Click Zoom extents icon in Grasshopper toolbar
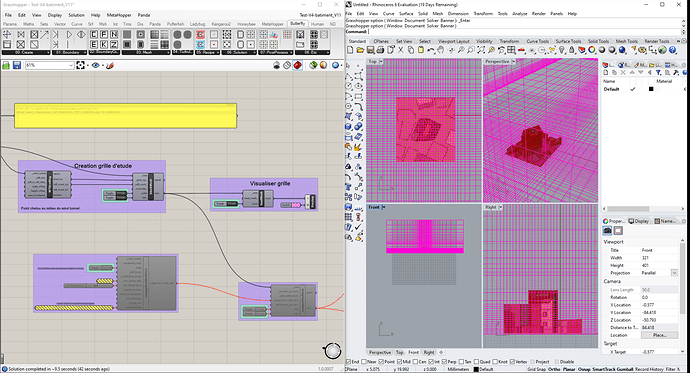This screenshot has width=690, height=373. point(80,65)
